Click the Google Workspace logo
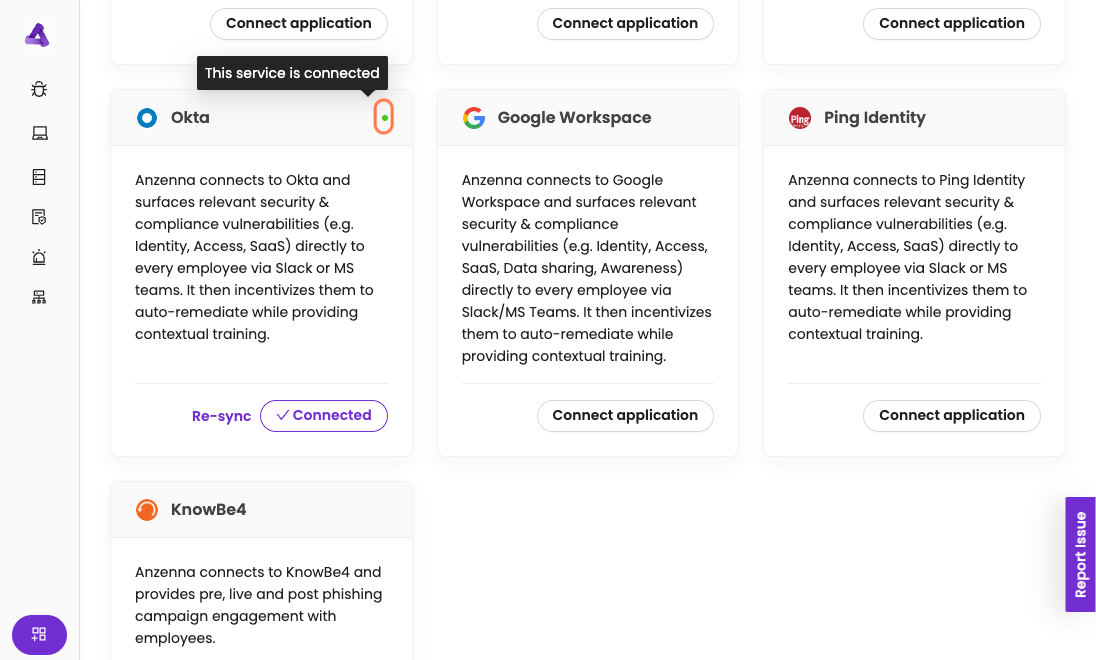The width and height of the screenshot is (1096, 660). (474, 118)
